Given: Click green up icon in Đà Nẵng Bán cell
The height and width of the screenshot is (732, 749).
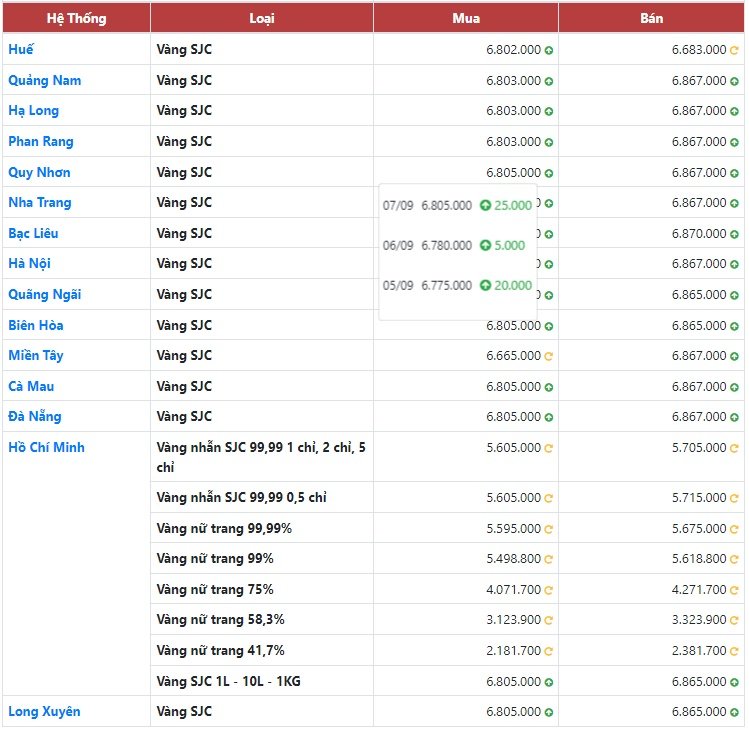Looking at the screenshot, I should (x=734, y=418).
